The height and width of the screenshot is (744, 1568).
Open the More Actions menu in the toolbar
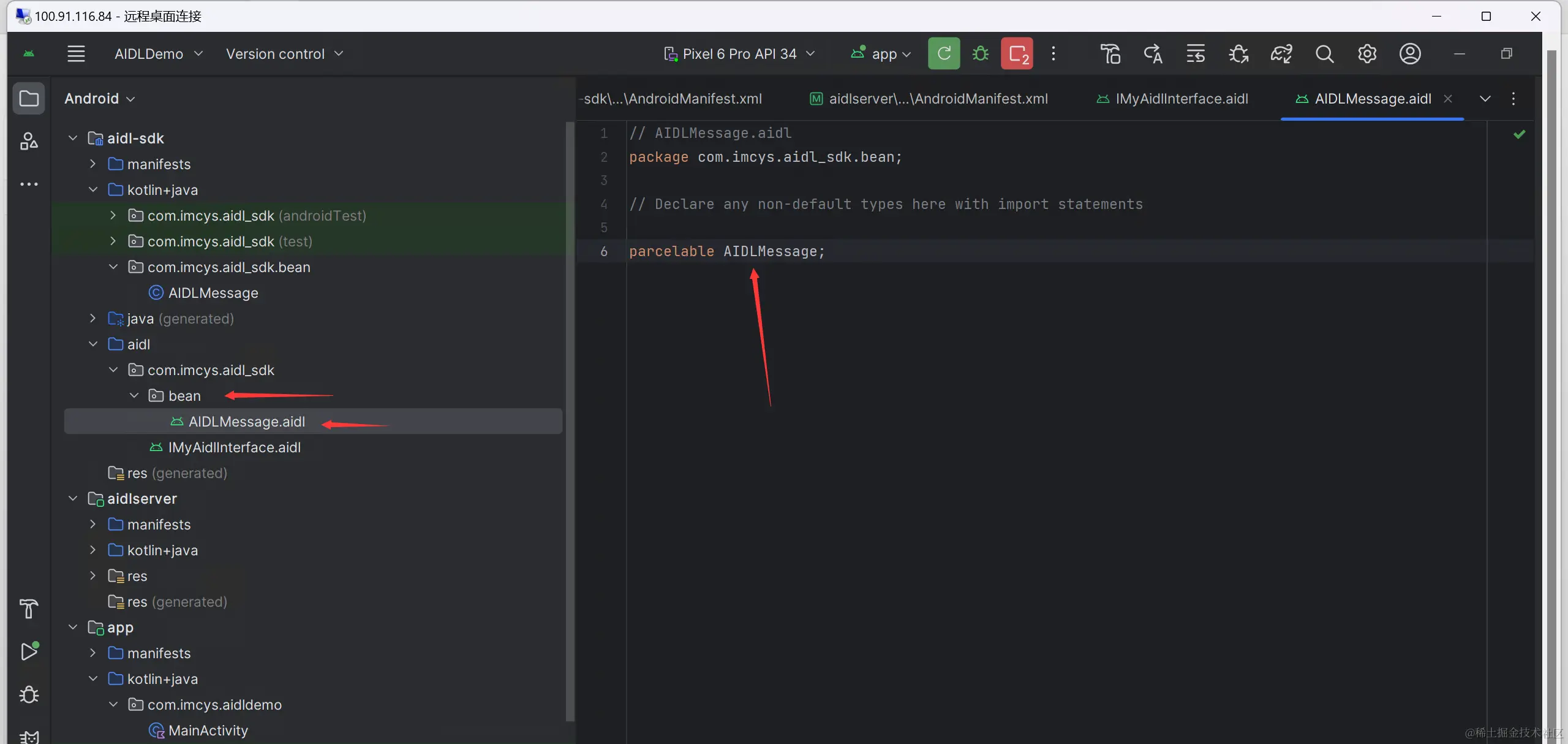pos(1053,54)
